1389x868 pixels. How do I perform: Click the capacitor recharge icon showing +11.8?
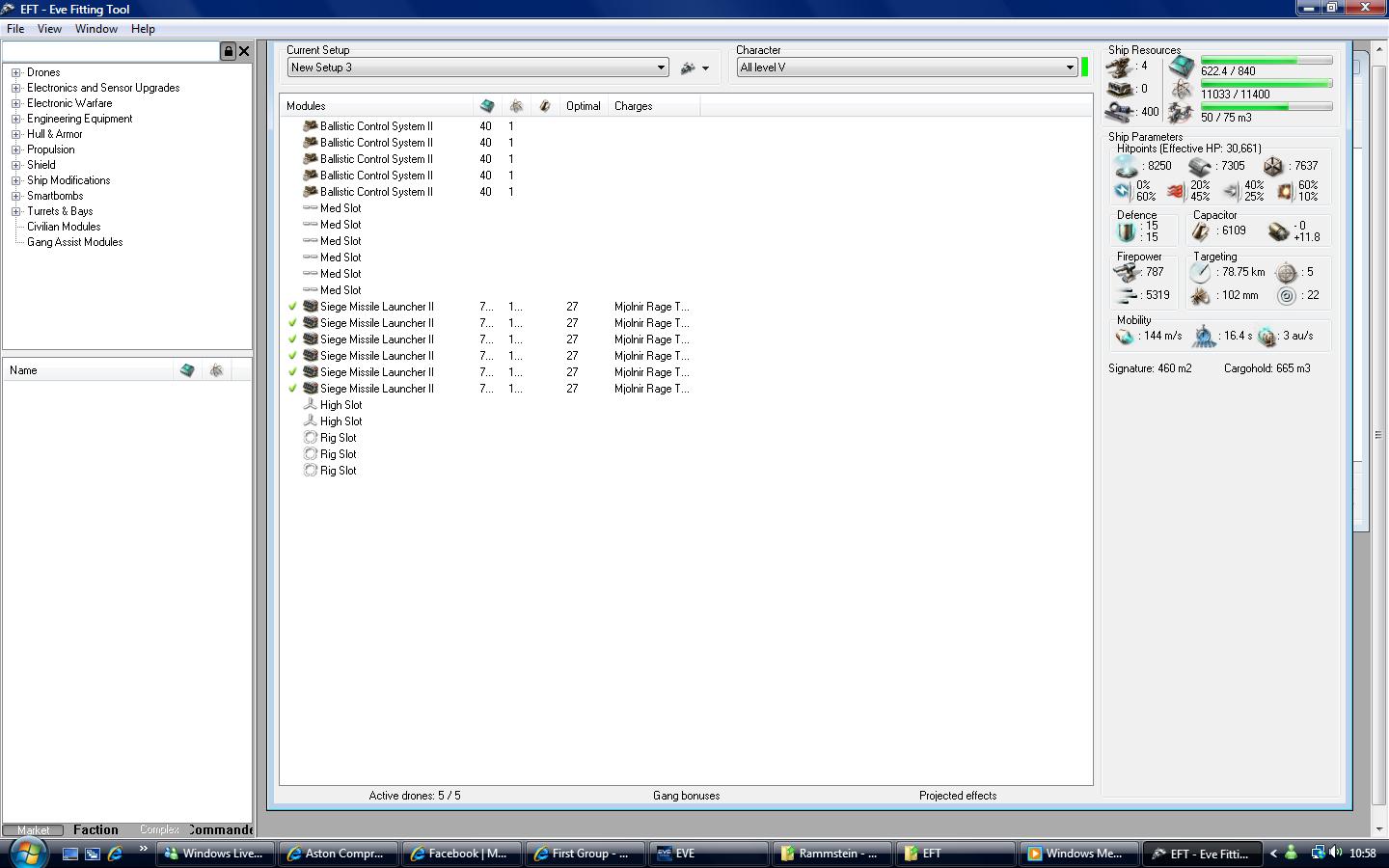click(1278, 231)
